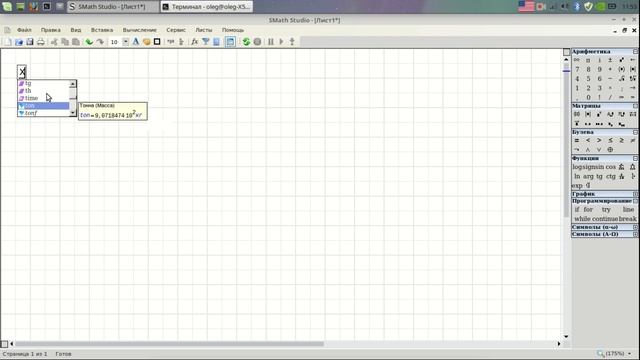640x360 pixels.
Task: Insert ctg function from Функции panel
Action: [610, 176]
